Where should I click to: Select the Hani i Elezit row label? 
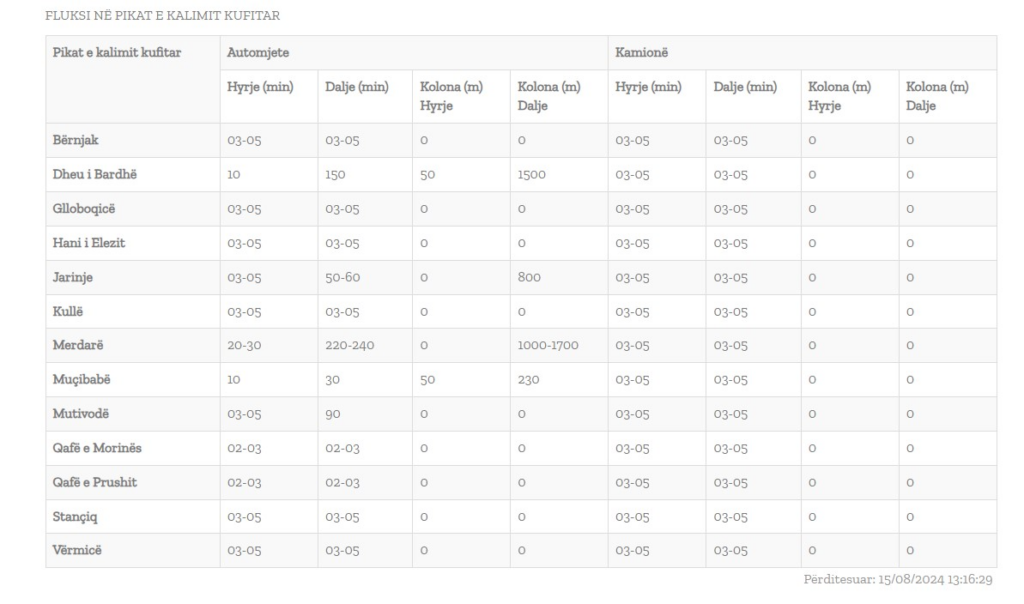coord(89,243)
